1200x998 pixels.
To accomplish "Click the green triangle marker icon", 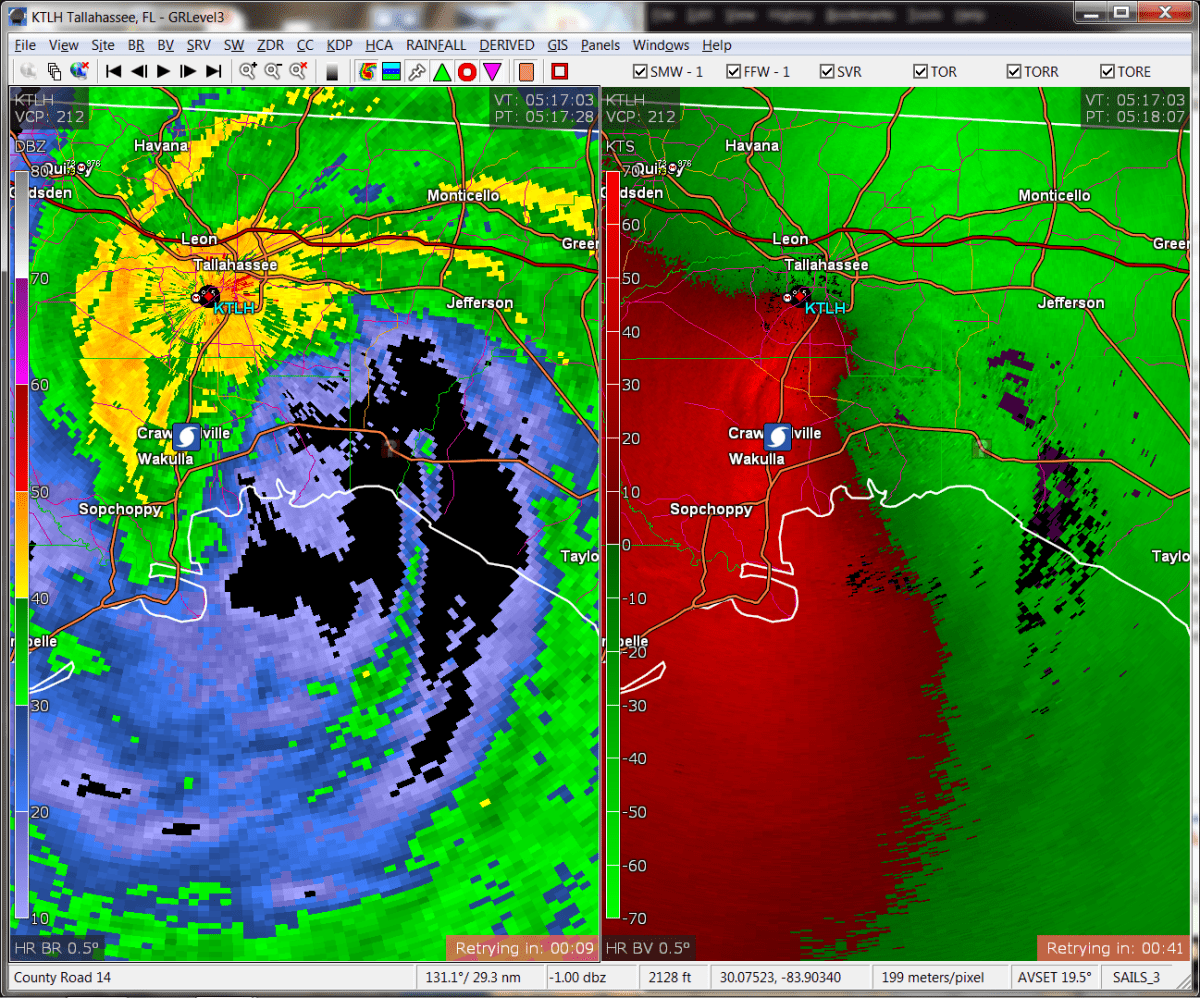I will click(x=441, y=71).
